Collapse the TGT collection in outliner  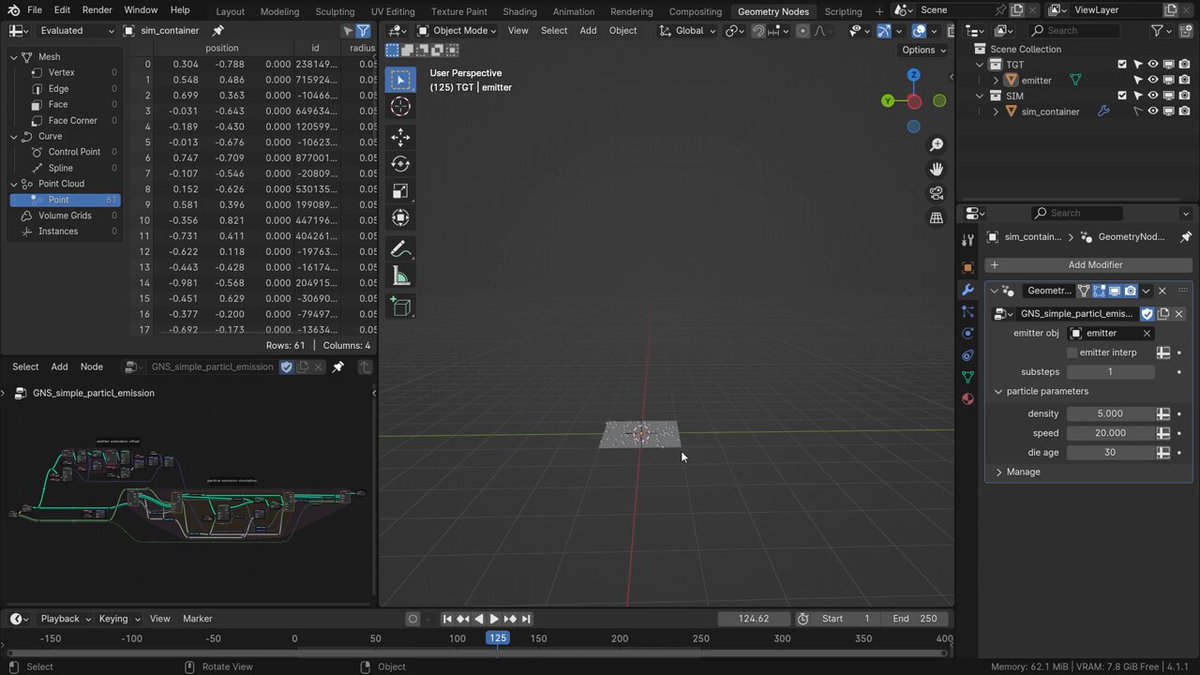981,64
